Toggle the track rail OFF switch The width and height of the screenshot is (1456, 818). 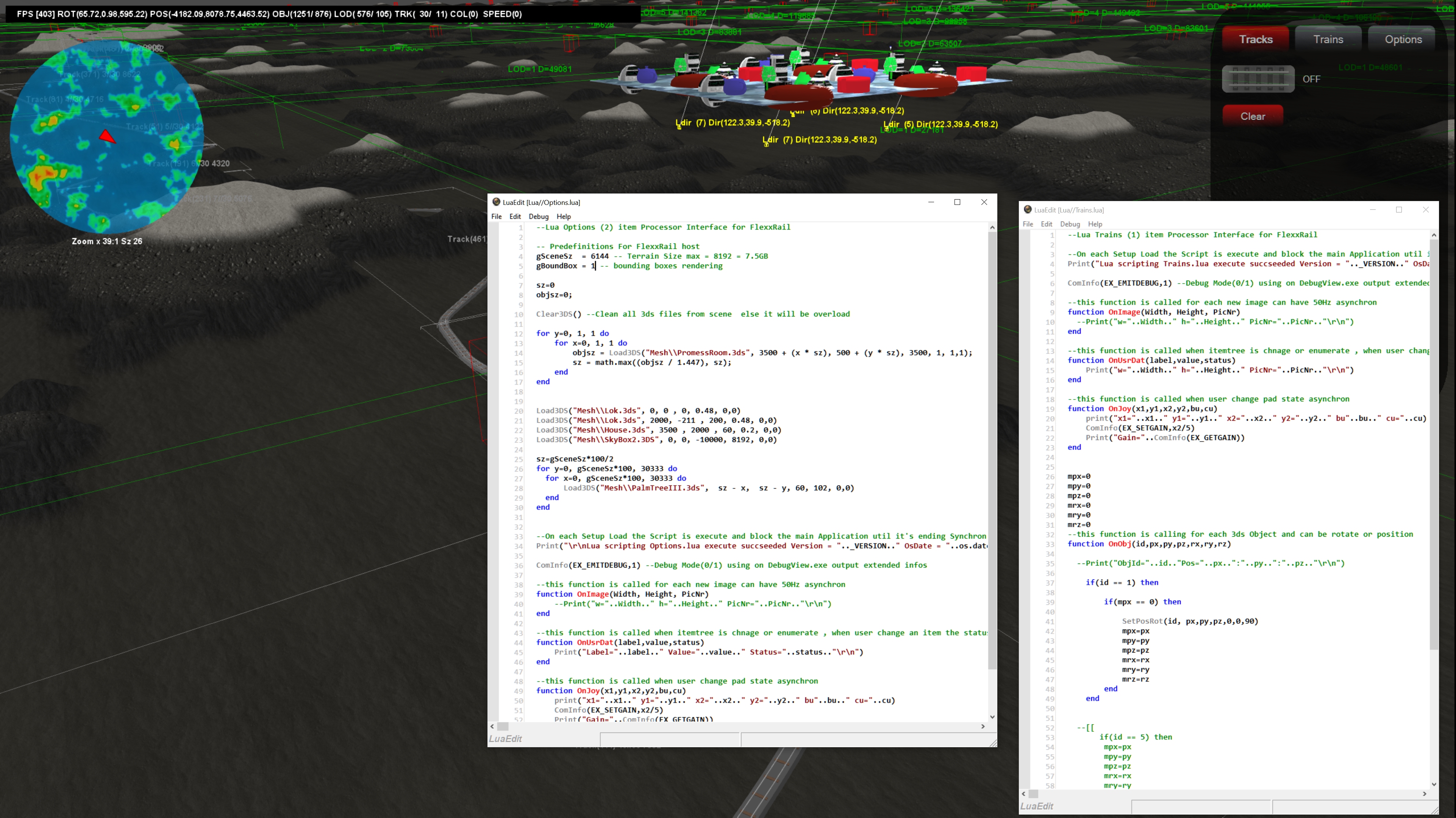coord(1258,78)
